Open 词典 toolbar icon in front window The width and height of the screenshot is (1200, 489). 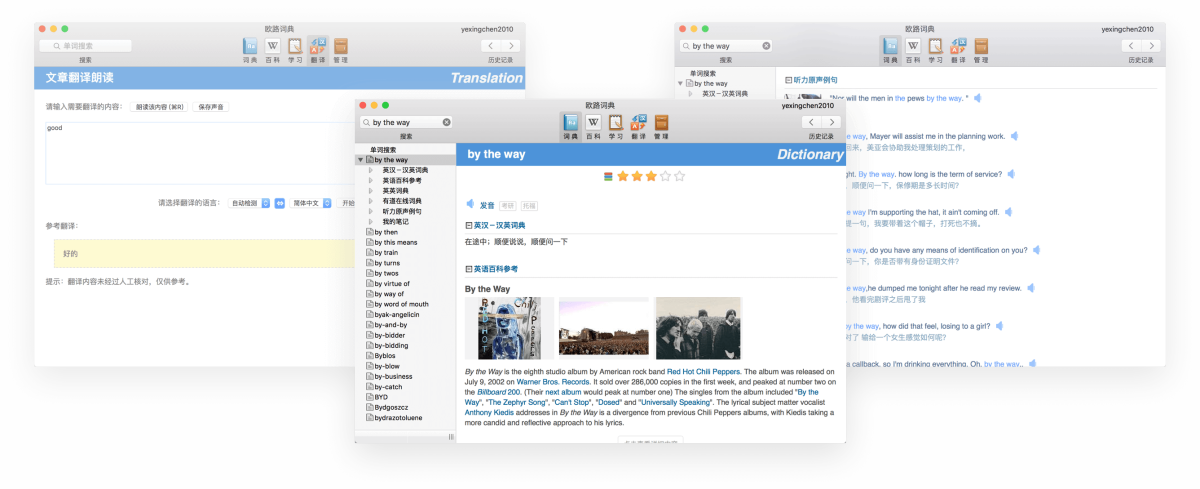[569, 122]
